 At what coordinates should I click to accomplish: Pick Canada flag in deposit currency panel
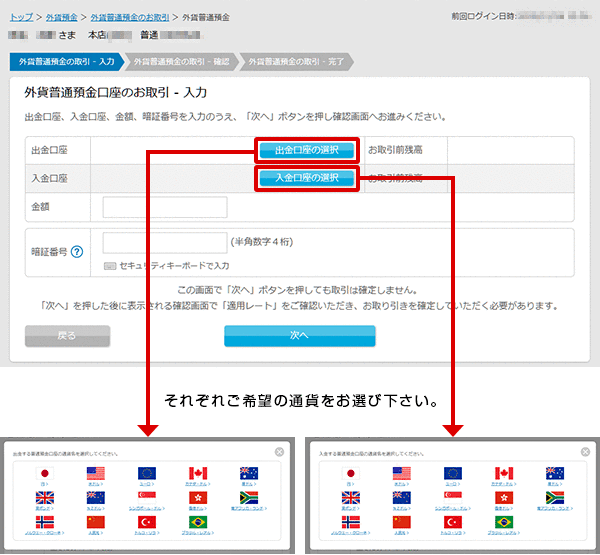(x=503, y=473)
